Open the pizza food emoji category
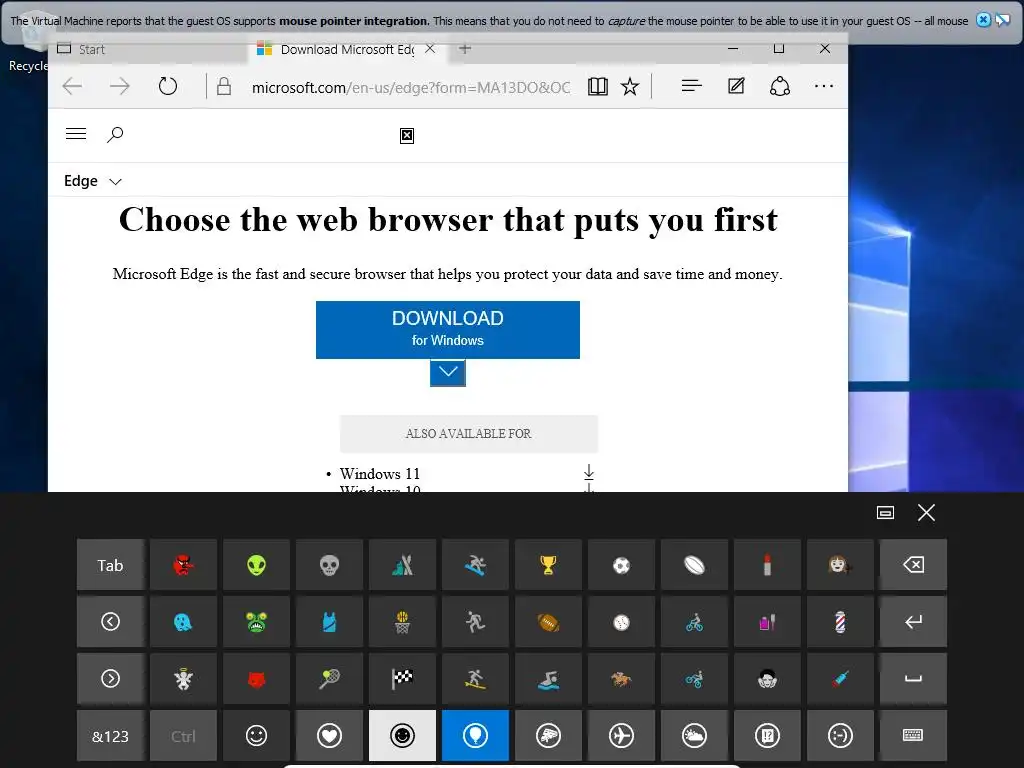Viewport: 1024px width, 768px height. click(x=549, y=736)
